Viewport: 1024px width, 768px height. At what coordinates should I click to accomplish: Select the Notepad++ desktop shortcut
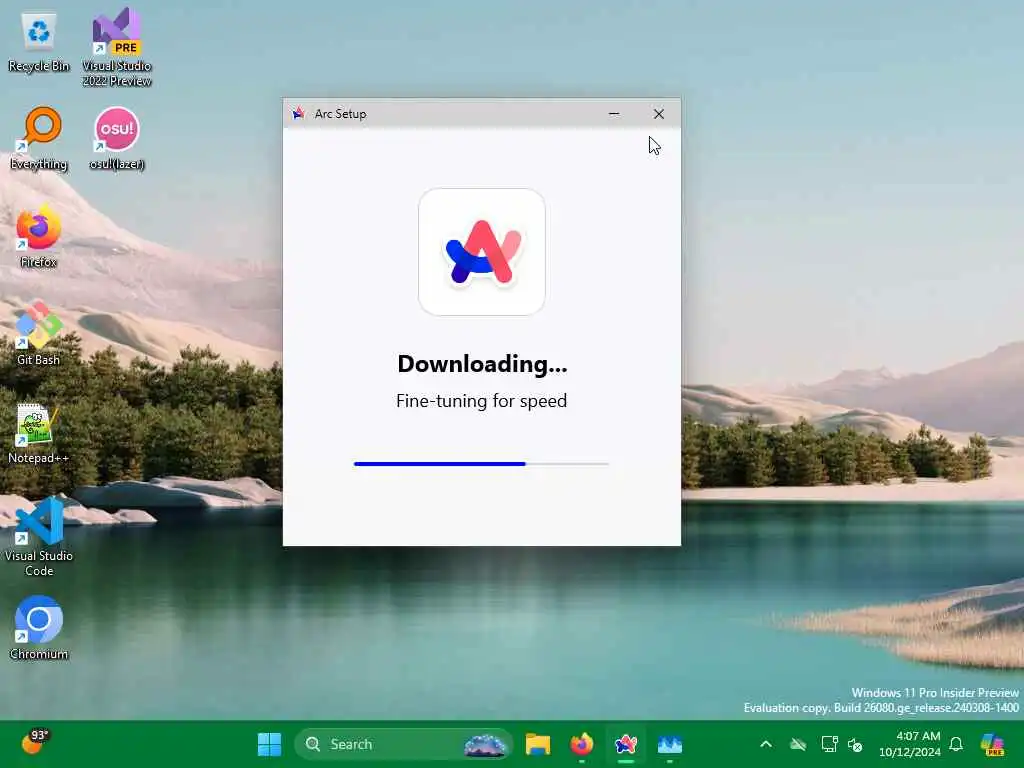tap(39, 433)
